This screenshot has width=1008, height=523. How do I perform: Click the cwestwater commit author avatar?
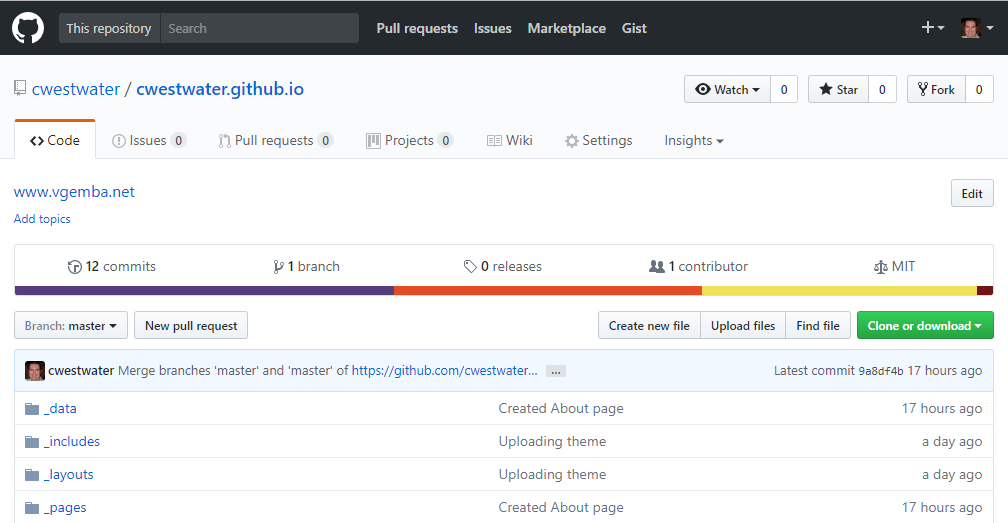(35, 371)
